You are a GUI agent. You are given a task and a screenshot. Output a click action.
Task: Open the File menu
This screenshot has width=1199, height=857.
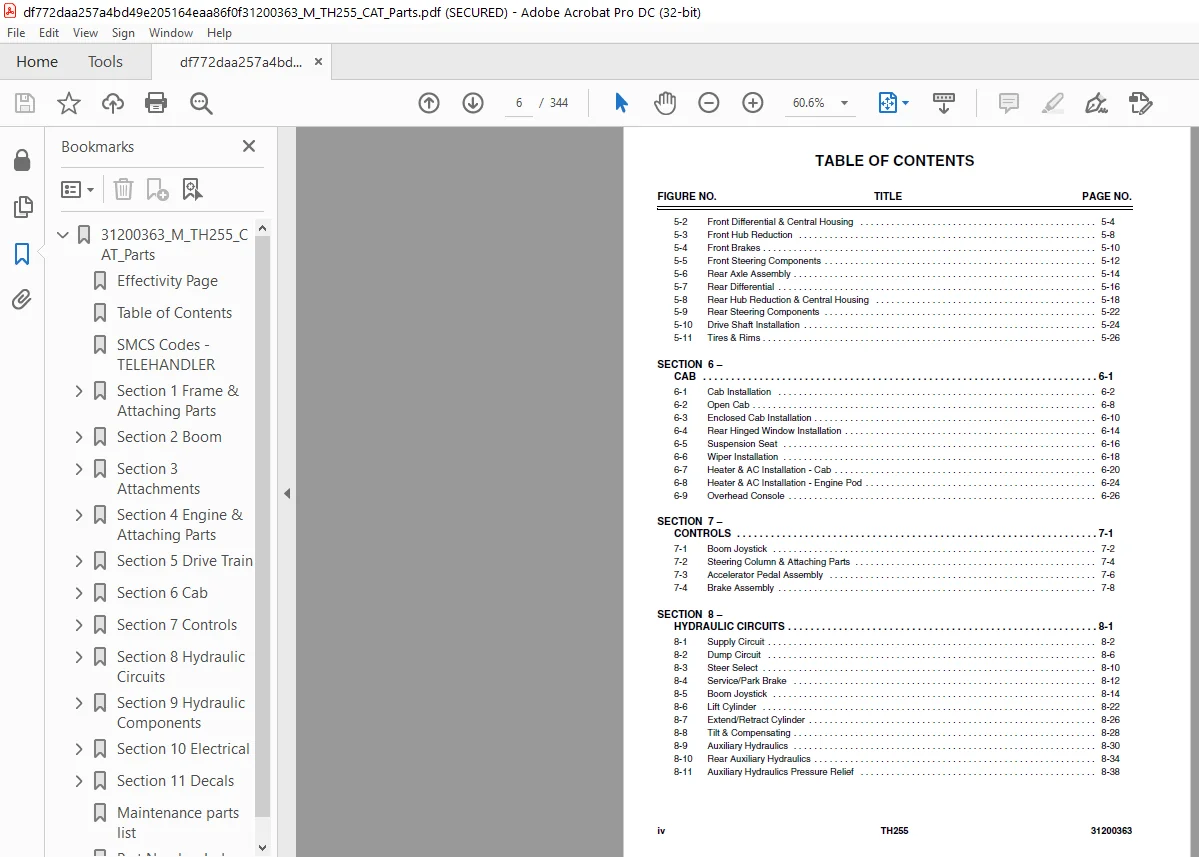(16, 33)
